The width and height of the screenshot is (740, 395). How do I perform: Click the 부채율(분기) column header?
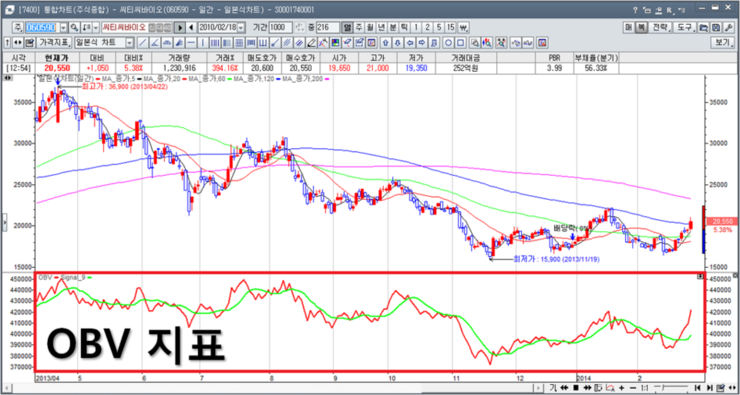pyautogui.click(x=596, y=57)
